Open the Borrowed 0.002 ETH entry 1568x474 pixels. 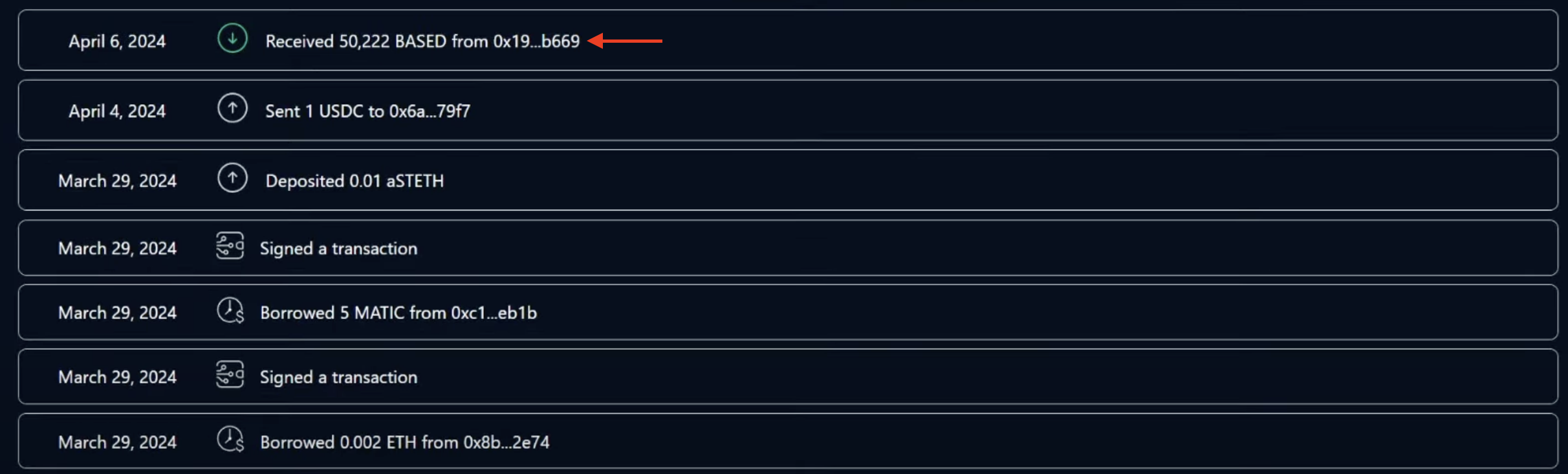coord(788,441)
